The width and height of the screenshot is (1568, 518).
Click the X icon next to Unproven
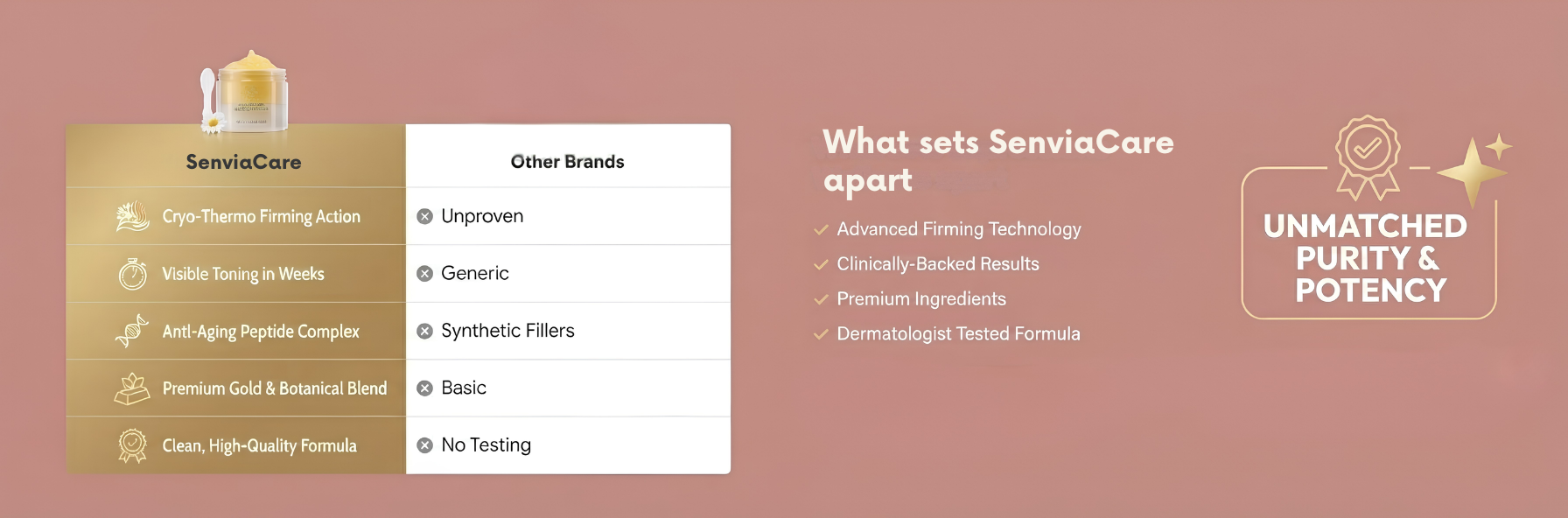click(x=425, y=216)
